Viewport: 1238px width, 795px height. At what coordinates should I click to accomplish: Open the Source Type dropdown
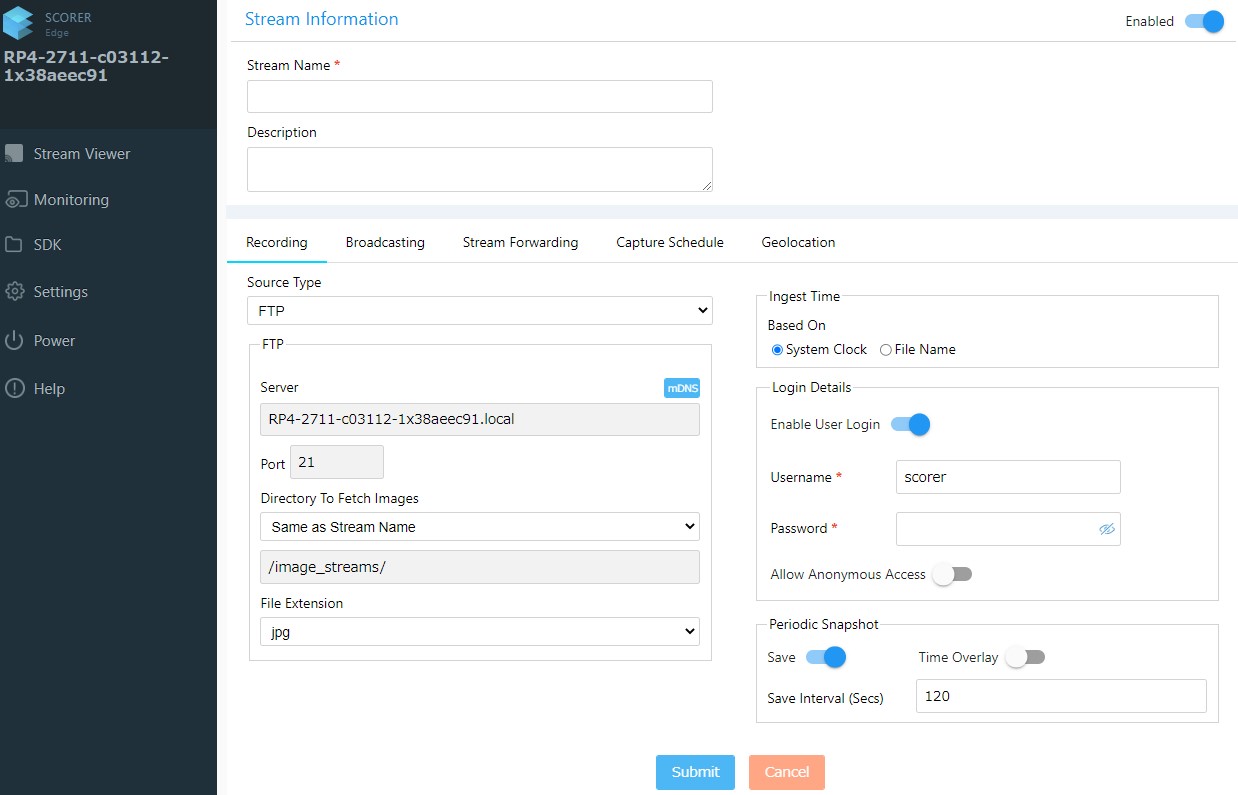(479, 311)
